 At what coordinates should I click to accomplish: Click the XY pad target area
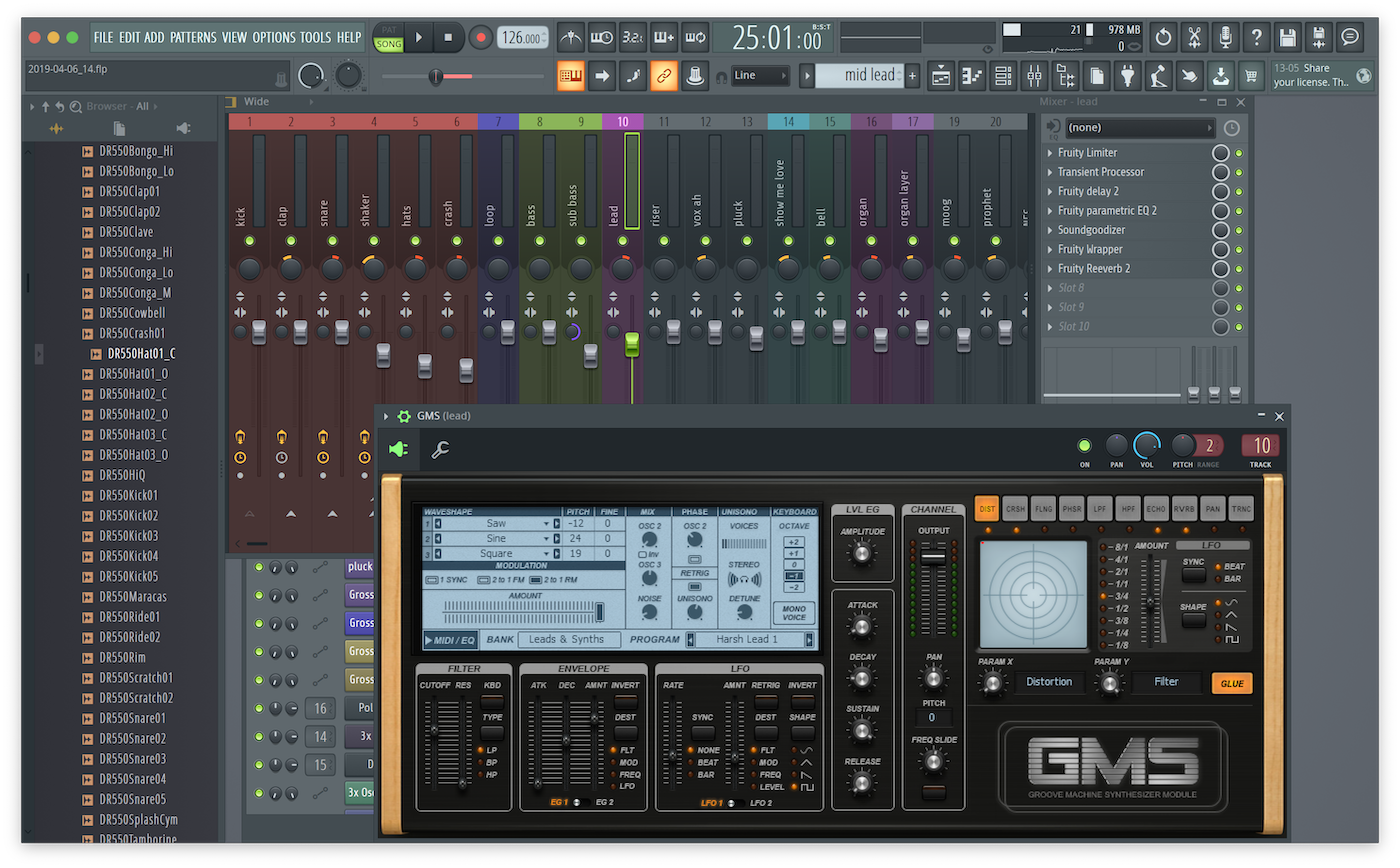(x=1032, y=594)
